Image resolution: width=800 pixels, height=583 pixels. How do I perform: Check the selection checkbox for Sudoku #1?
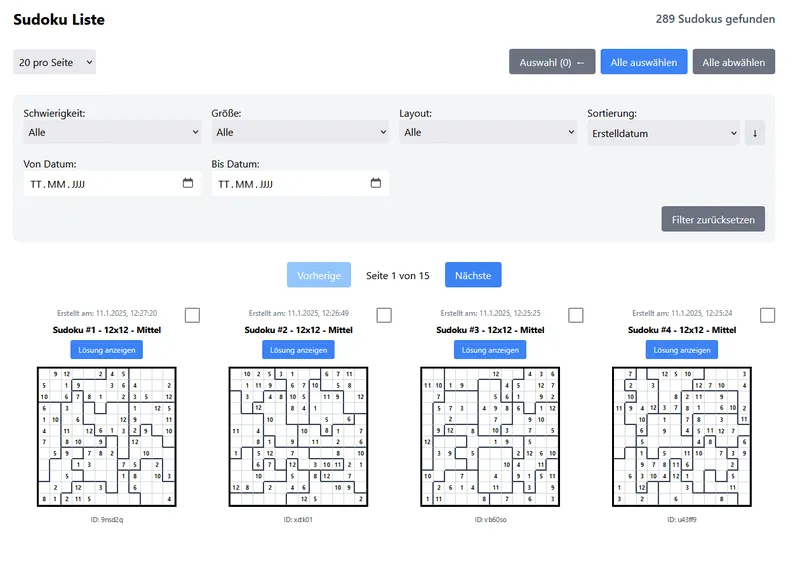[192, 314]
